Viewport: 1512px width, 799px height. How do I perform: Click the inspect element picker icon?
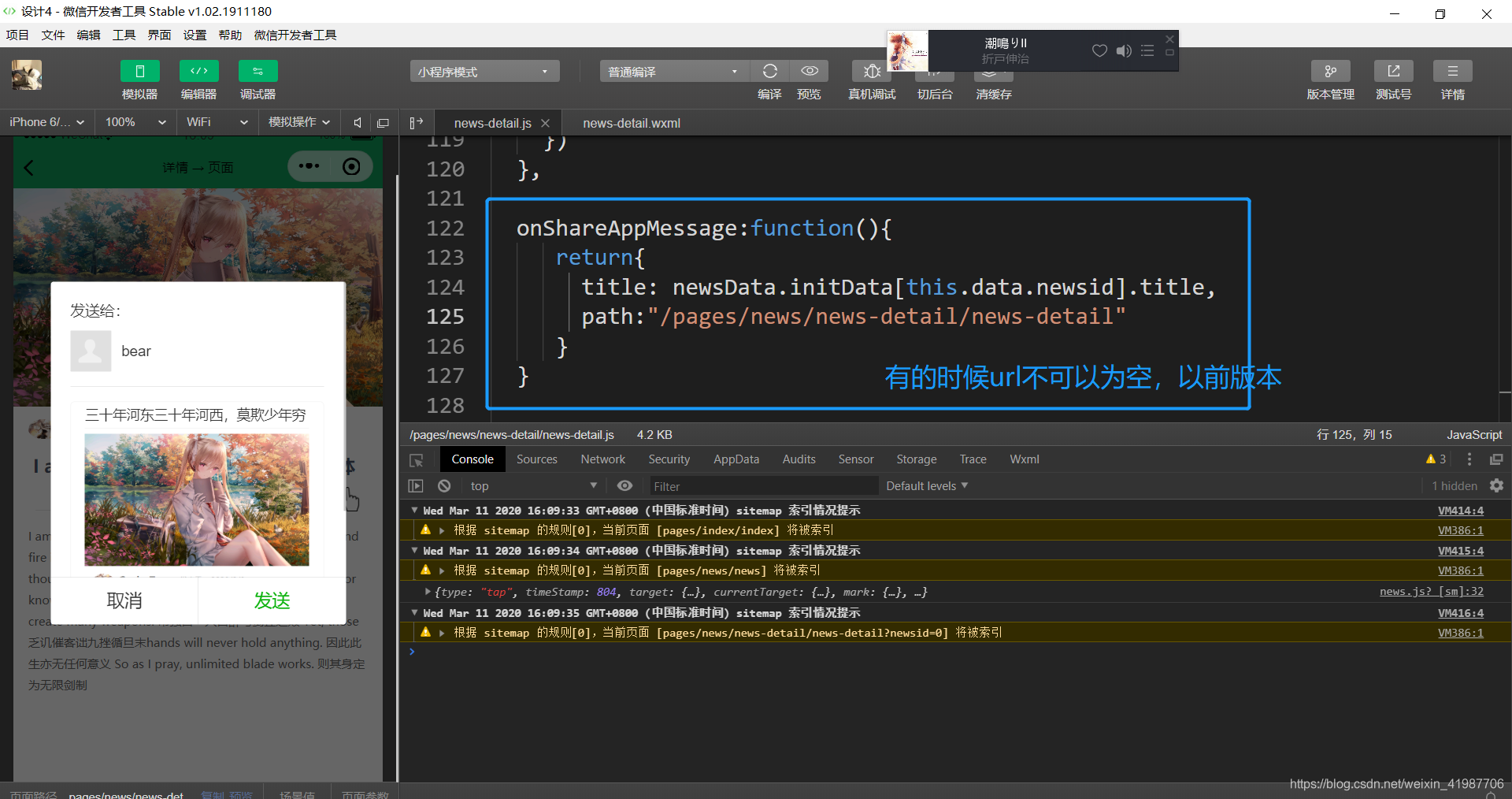417,460
